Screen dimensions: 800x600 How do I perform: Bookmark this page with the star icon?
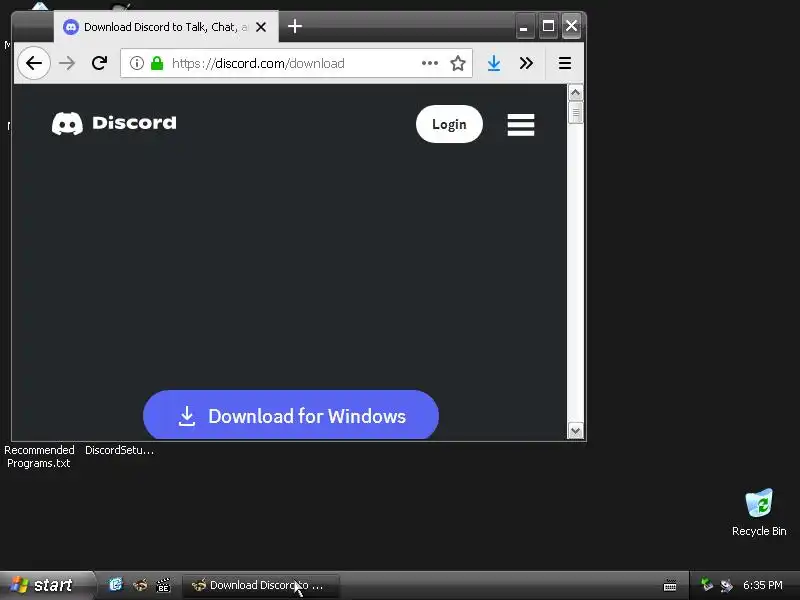point(458,63)
